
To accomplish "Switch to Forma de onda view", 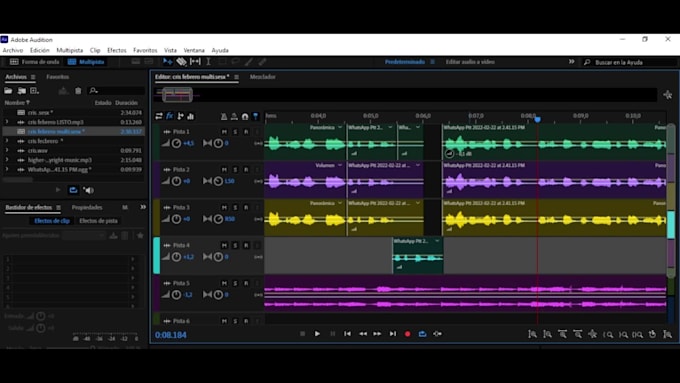I will pyautogui.click(x=35, y=62).
